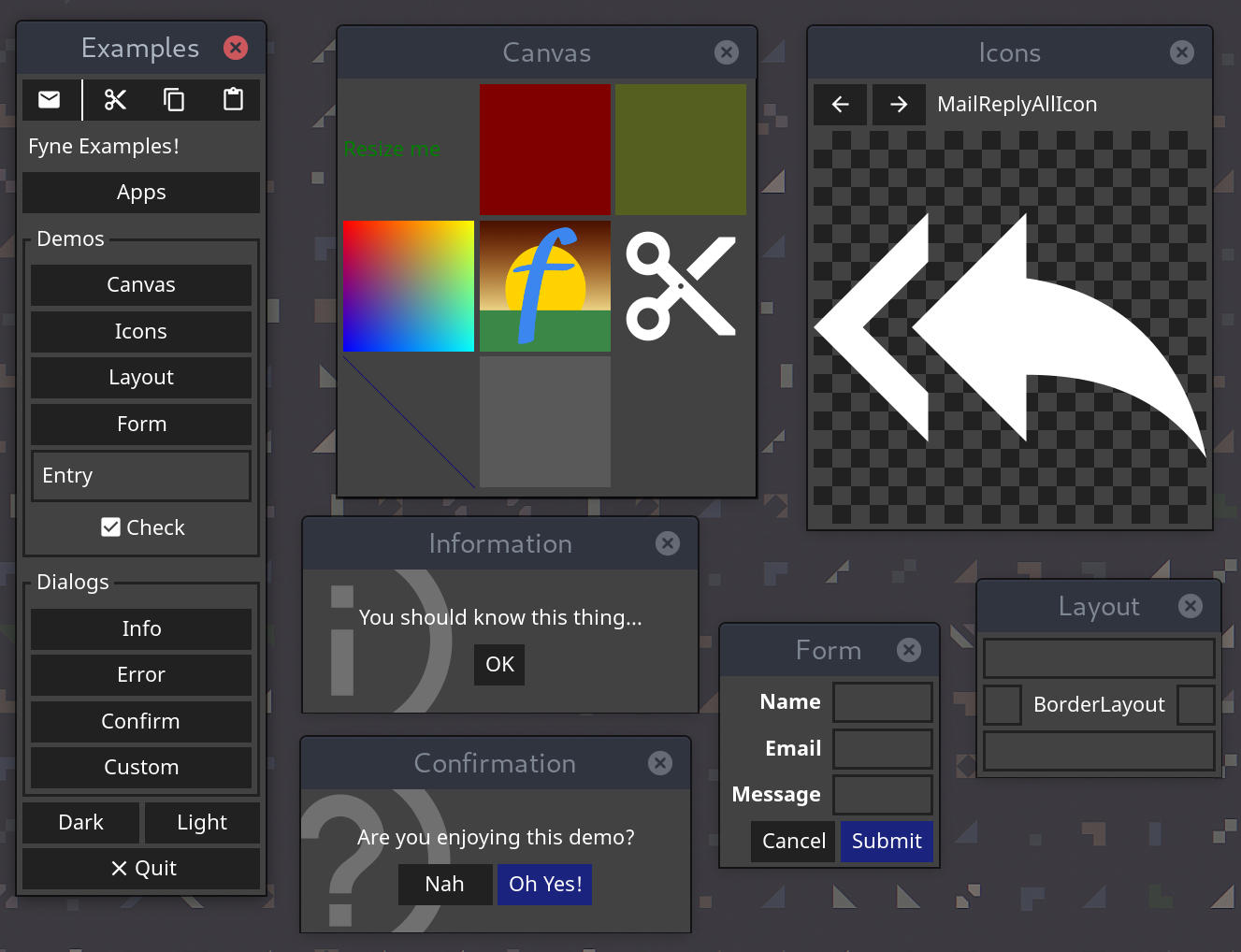
Task: Open the Custom dialog
Action: tap(141, 767)
